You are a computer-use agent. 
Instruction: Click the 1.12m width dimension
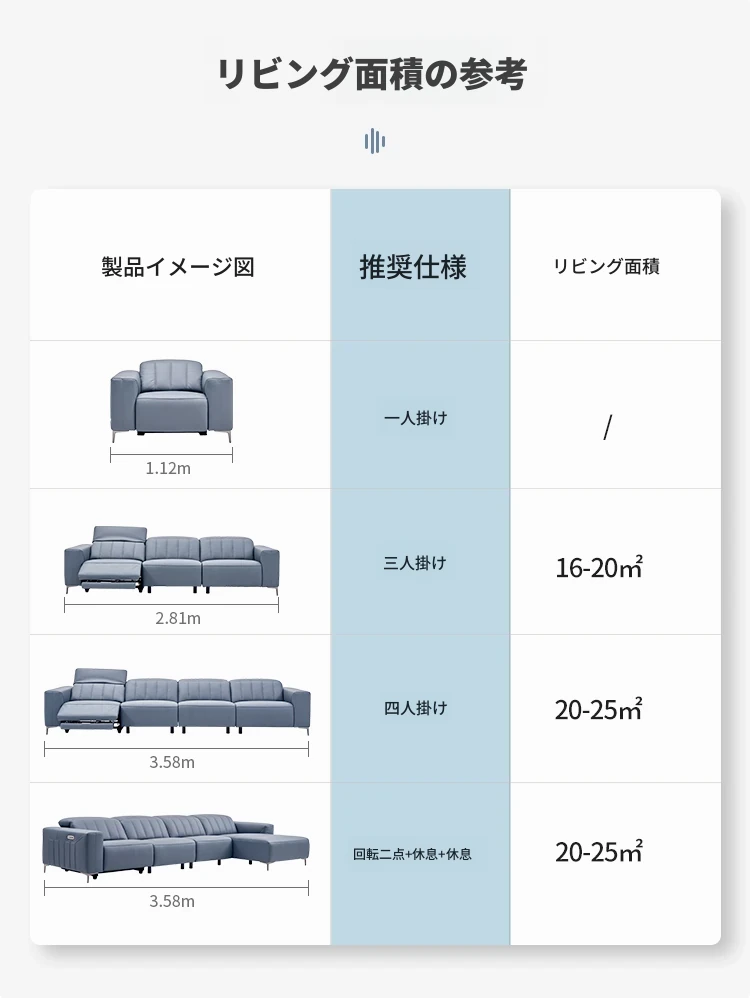click(x=168, y=468)
